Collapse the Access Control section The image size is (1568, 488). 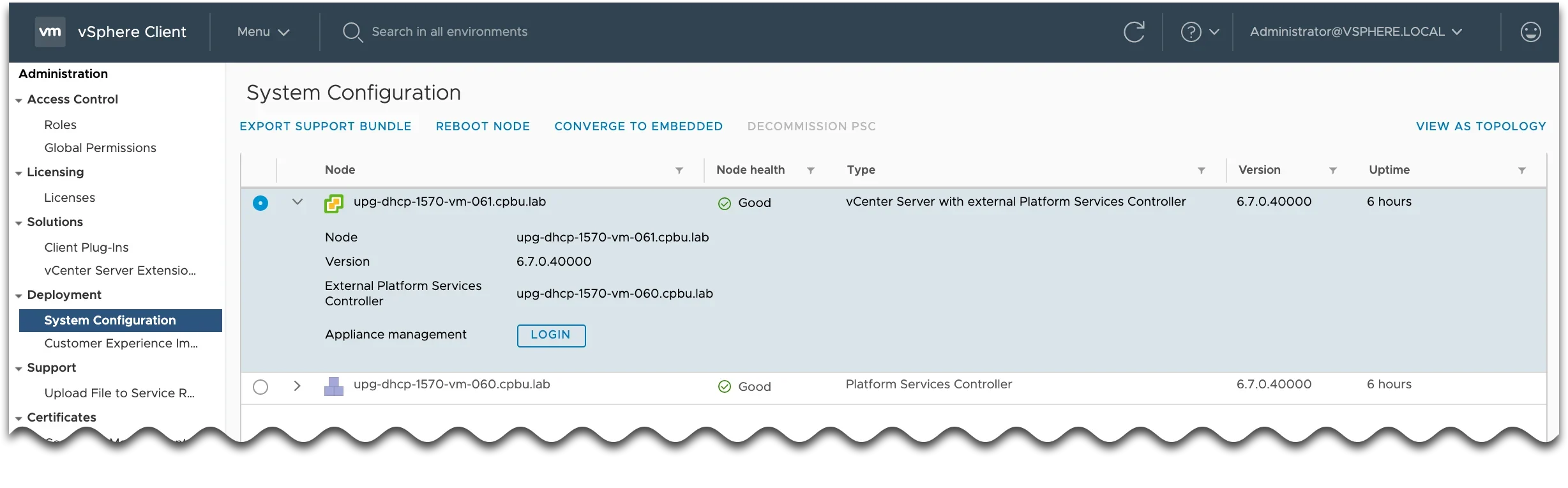click(19, 101)
